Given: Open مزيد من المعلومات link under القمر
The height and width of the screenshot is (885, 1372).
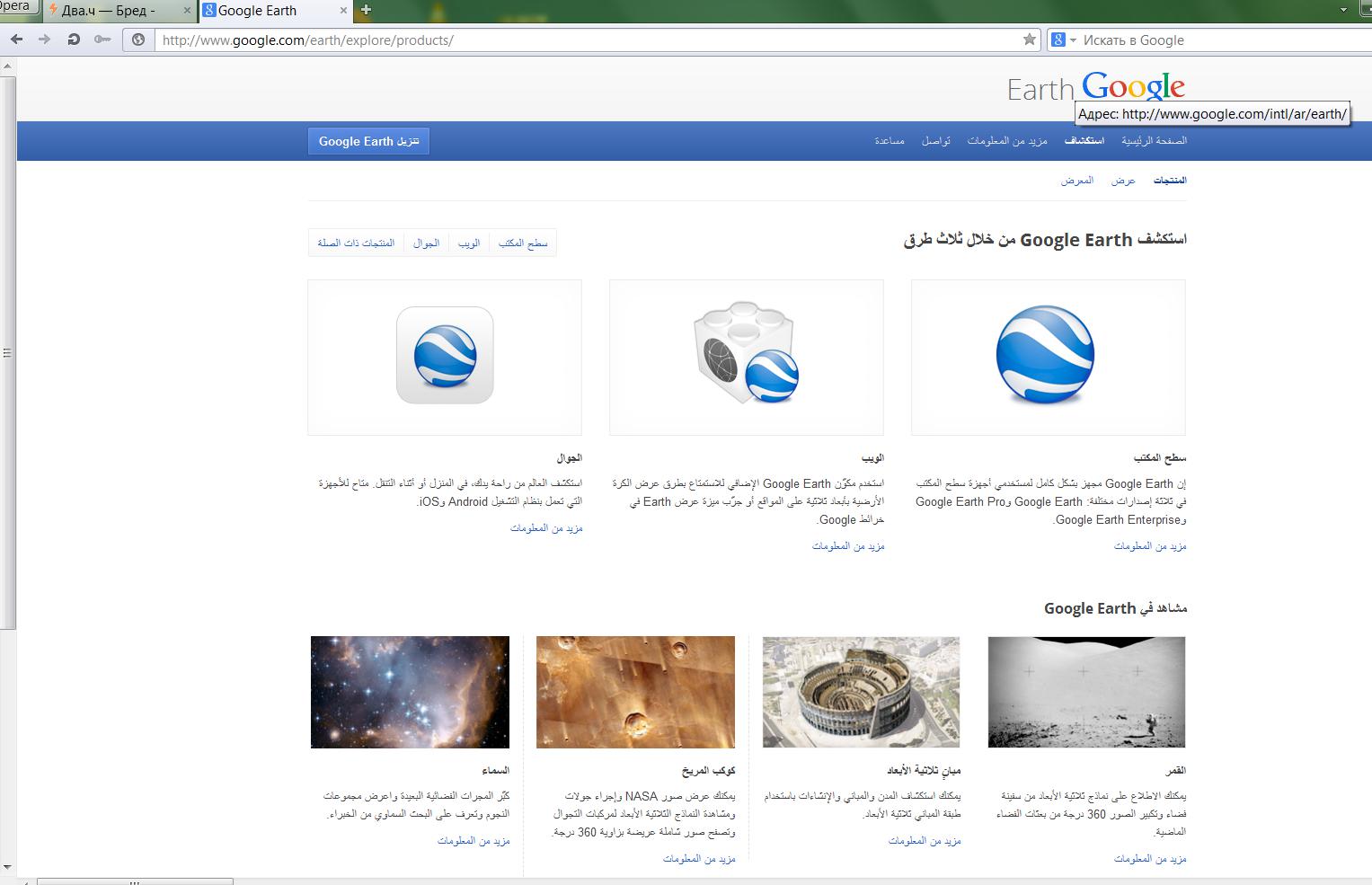Looking at the screenshot, I should (x=1150, y=859).
